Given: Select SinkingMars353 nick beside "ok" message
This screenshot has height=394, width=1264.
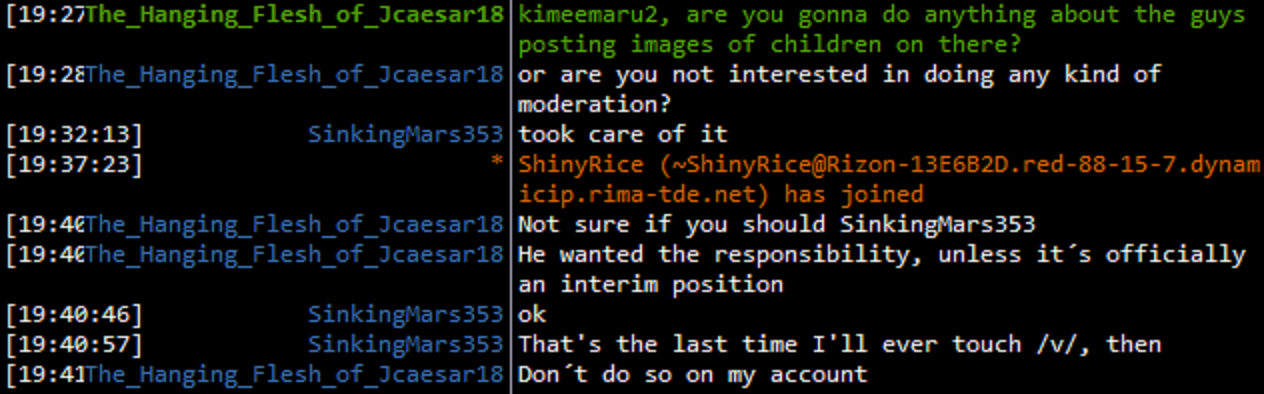Looking at the screenshot, I should (405, 314).
